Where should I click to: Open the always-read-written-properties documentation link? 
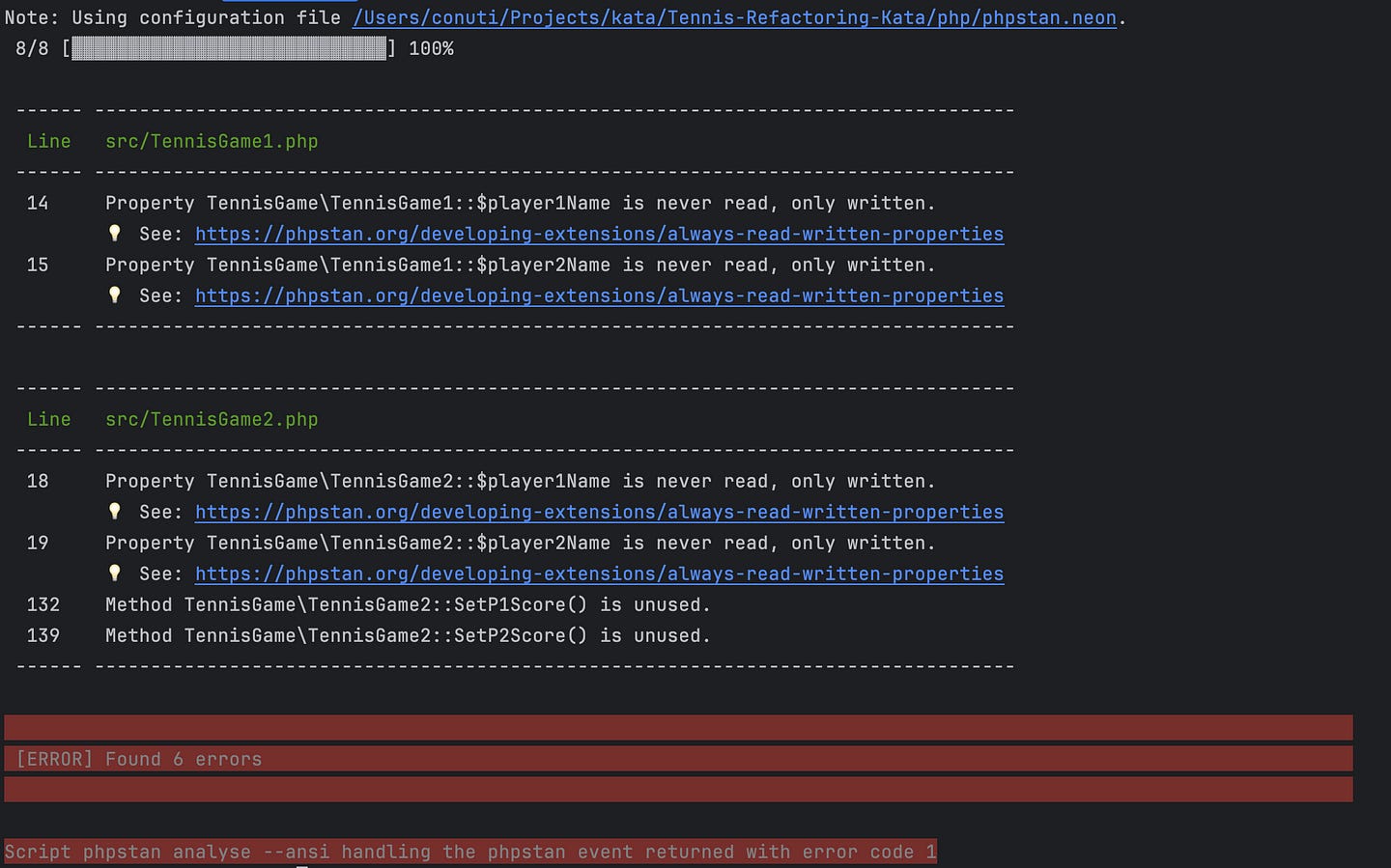coord(600,234)
